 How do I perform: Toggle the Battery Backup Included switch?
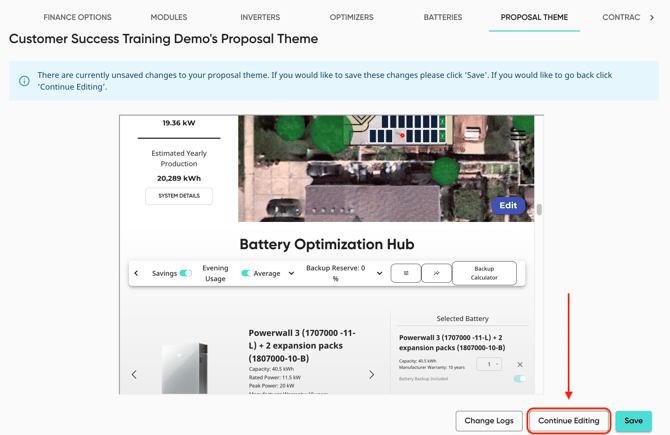520,379
